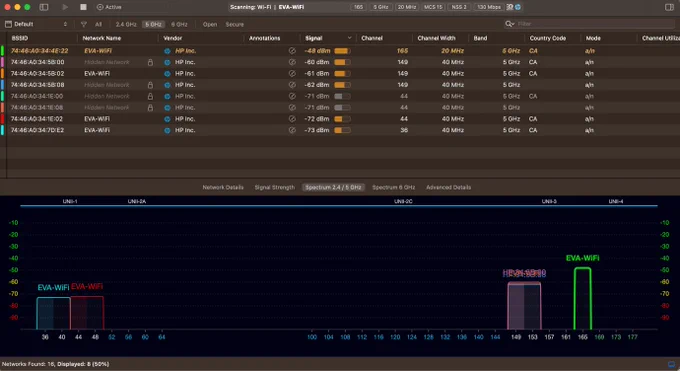This screenshot has height=371, width=680.
Task: Select network row 74:46:A0:34:1E:02
Action: tap(340, 119)
